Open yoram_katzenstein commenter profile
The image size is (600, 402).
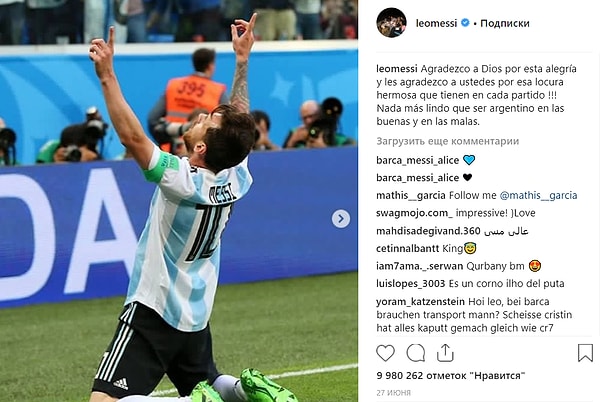(x=420, y=302)
